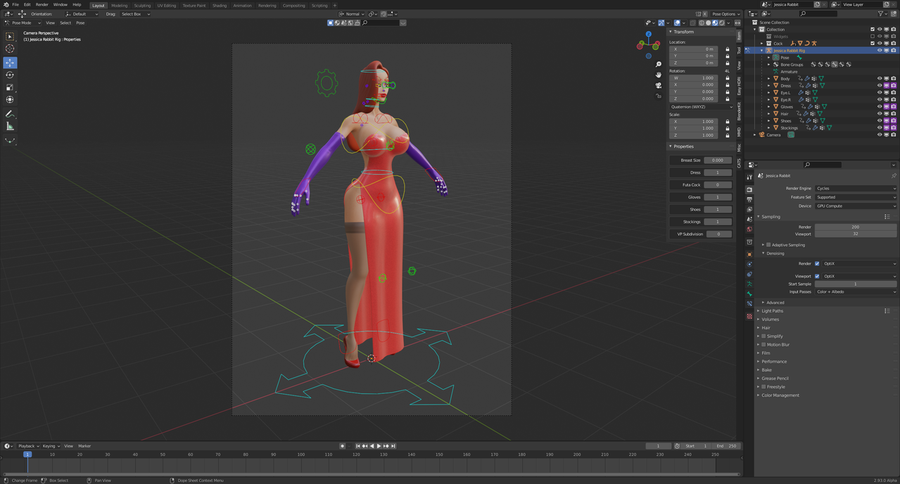Switch to Animation workspace tab
The width and height of the screenshot is (900, 484).
(242, 6)
